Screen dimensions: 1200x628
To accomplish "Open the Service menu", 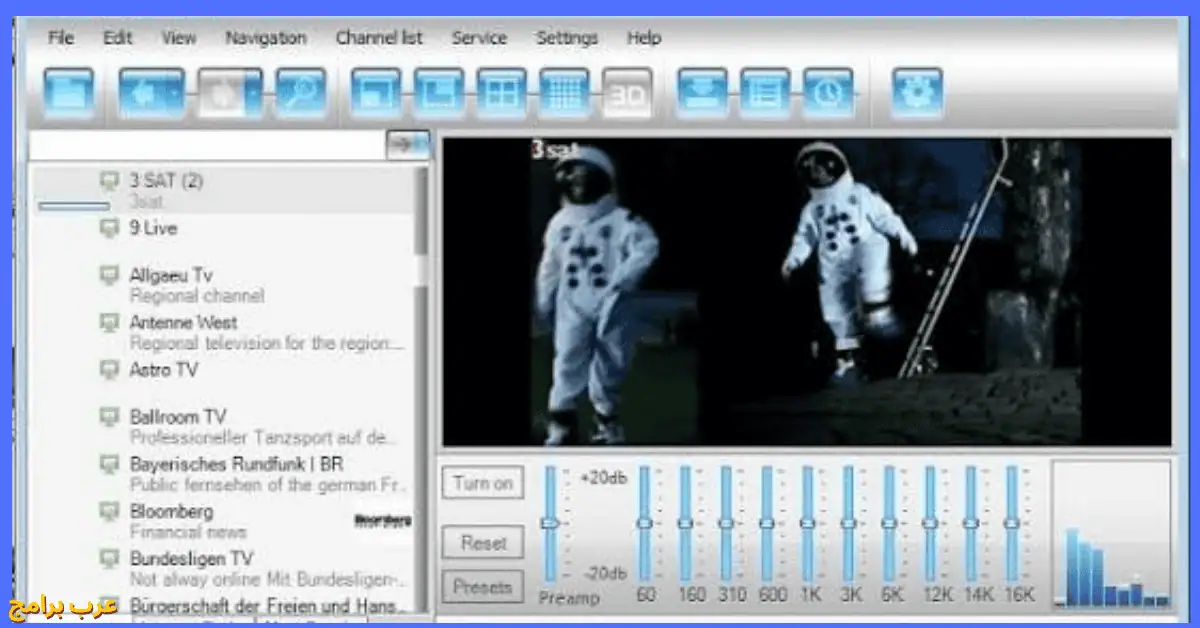I will tap(479, 38).
